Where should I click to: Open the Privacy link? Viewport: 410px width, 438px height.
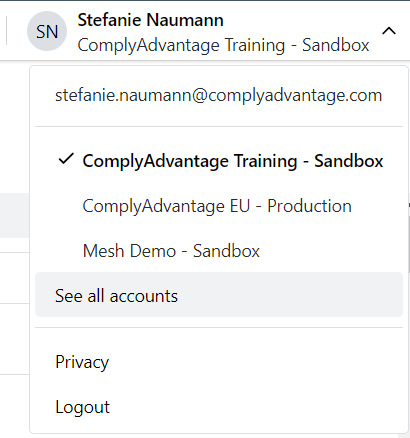[82, 362]
